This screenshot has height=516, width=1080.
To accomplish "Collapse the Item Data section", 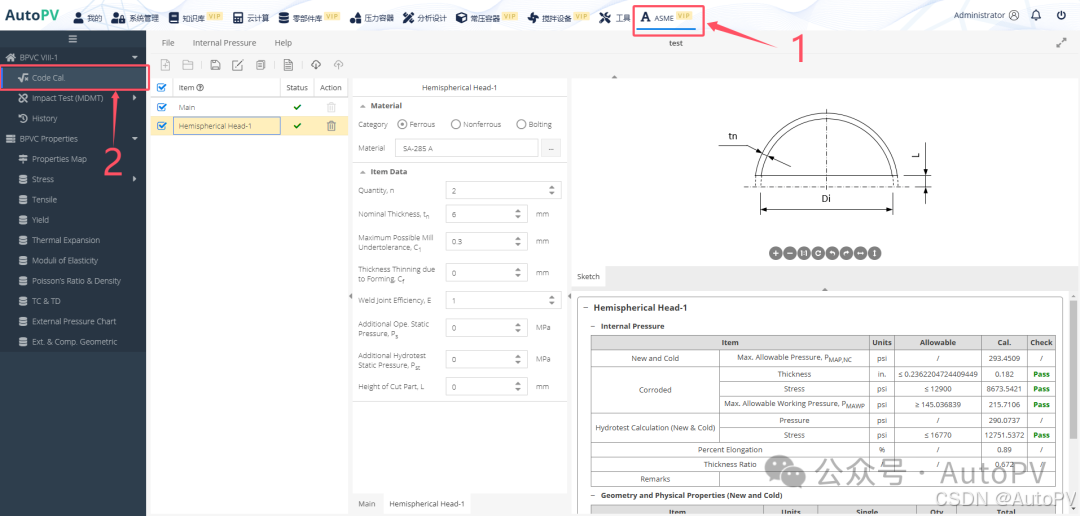I will point(363,172).
